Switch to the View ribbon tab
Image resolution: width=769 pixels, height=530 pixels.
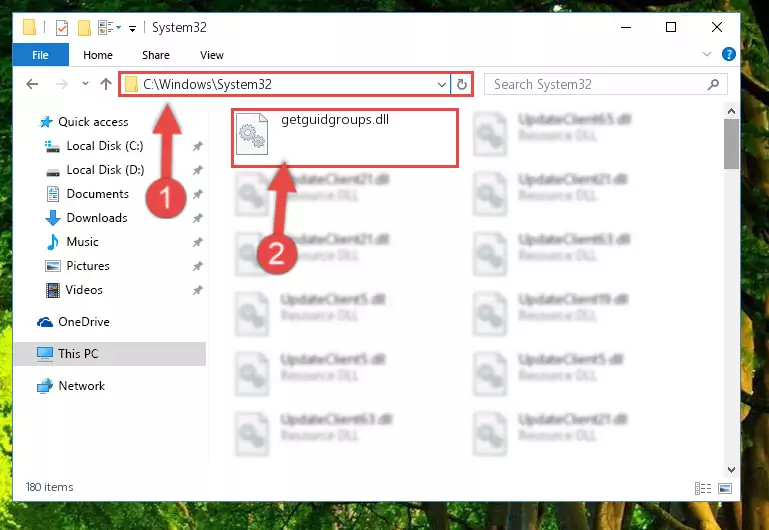(211, 55)
